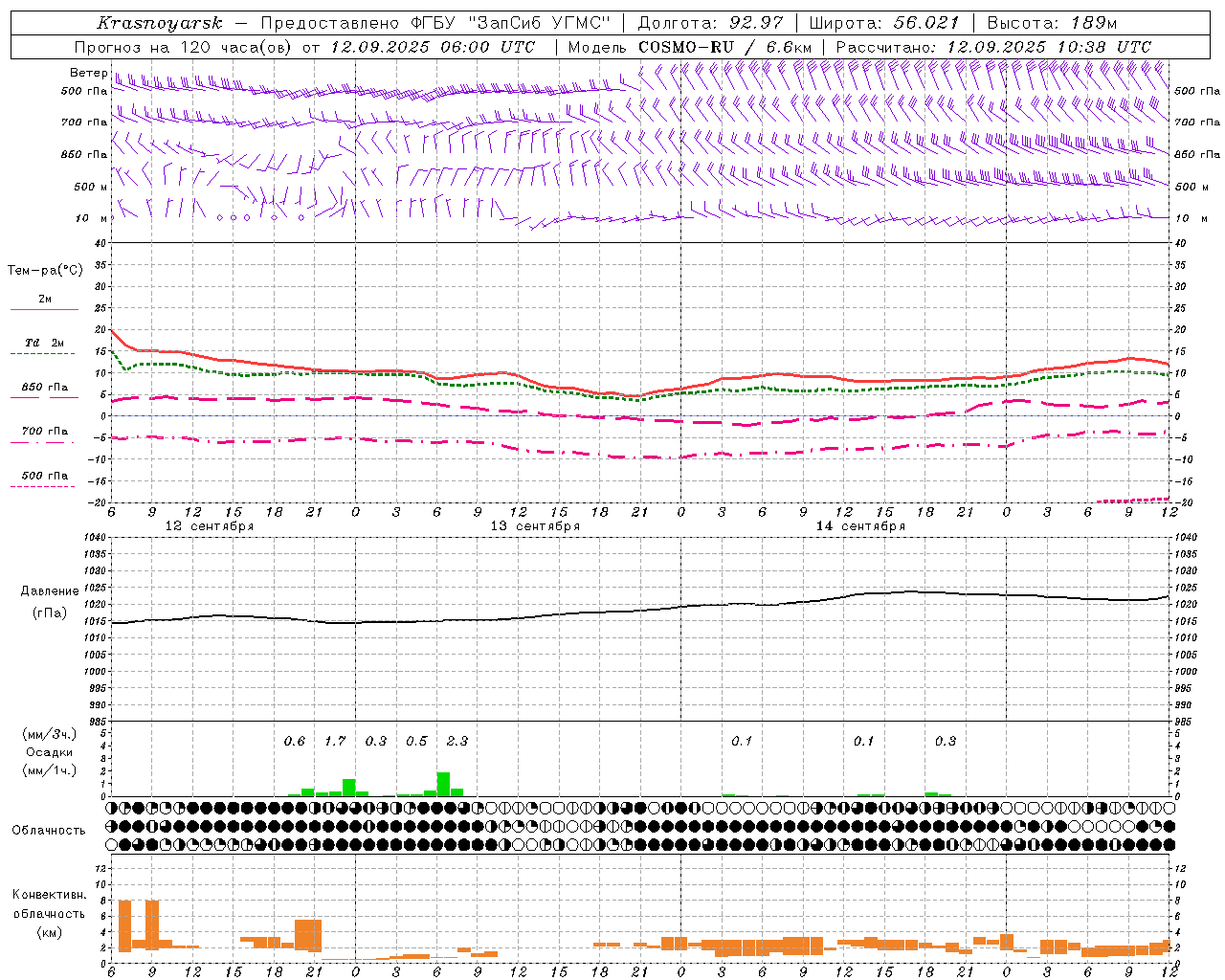Click the 'Предоставлено ФГБУ ЗапСиб УГМС' provider text

[x=435, y=23]
